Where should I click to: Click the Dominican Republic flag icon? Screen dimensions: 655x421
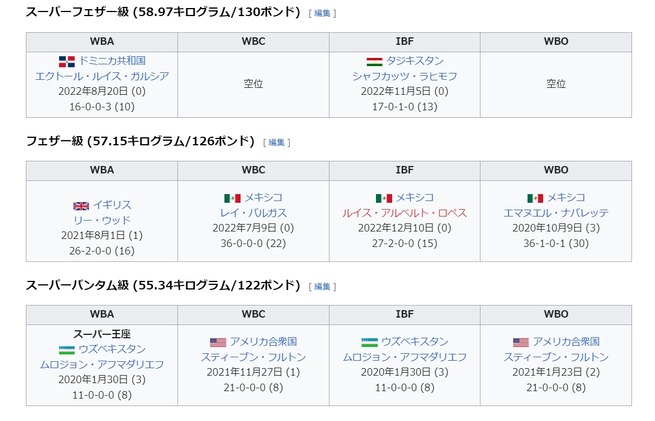click(67, 61)
